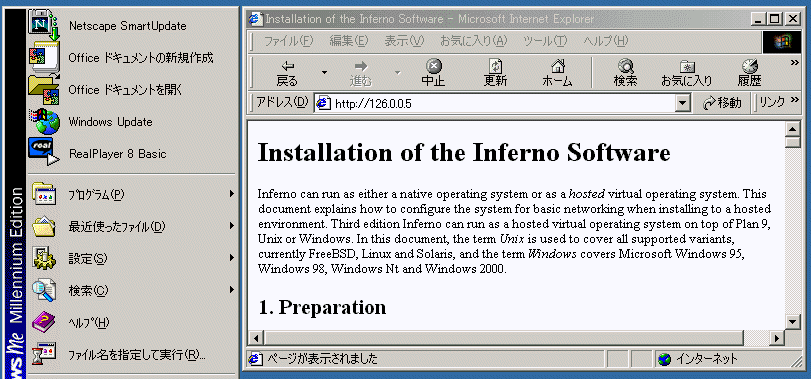Click the Windows logo throbber
811x379 pixels.
pyautogui.click(x=782, y=42)
